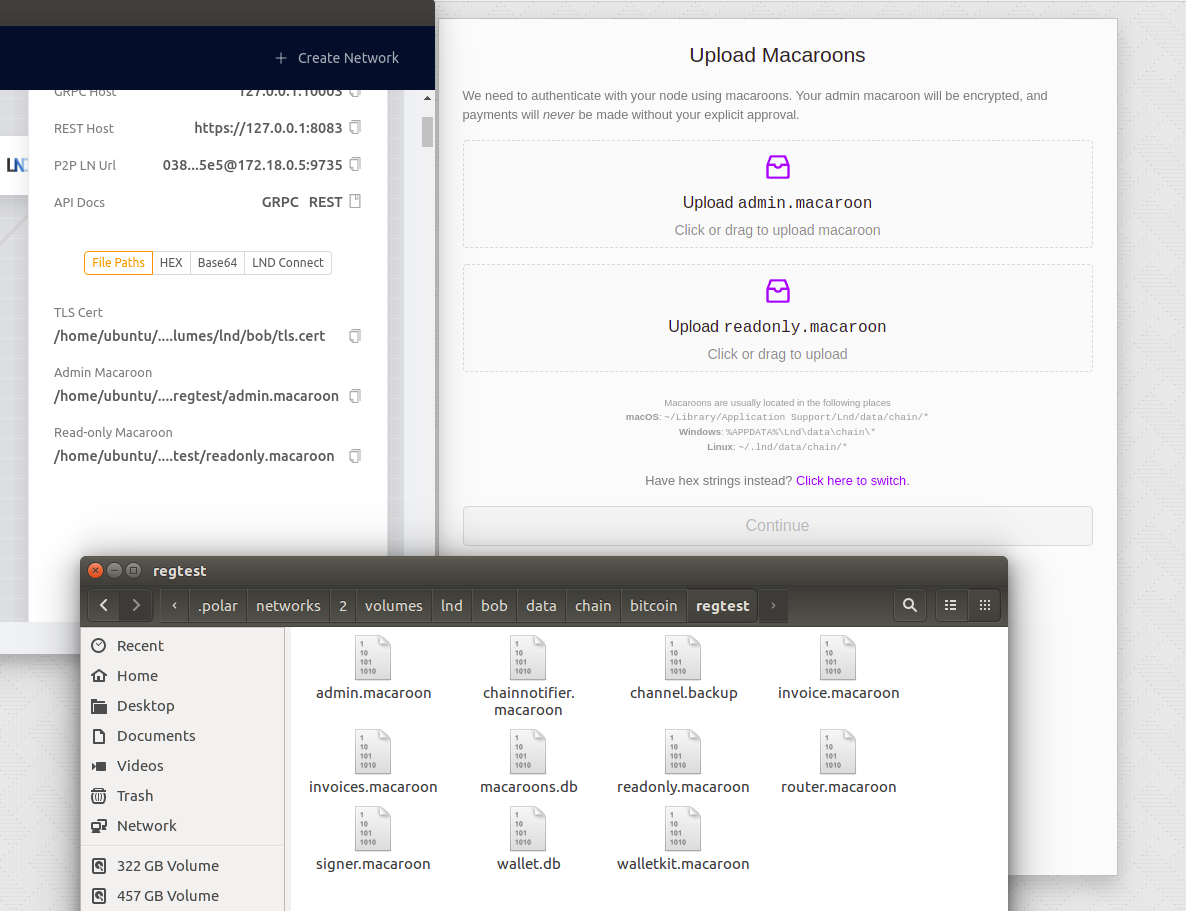The image size is (1186, 911).
Task: Select the File Paths option
Action: click(118, 263)
